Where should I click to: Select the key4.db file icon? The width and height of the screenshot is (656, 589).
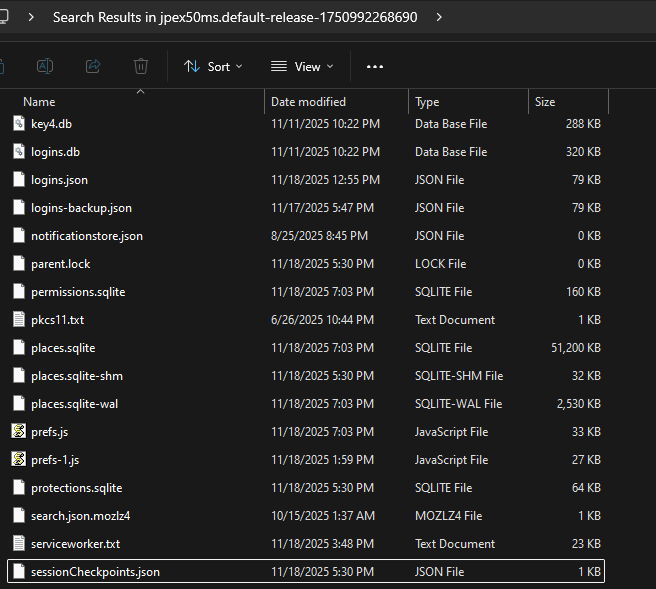pos(18,124)
